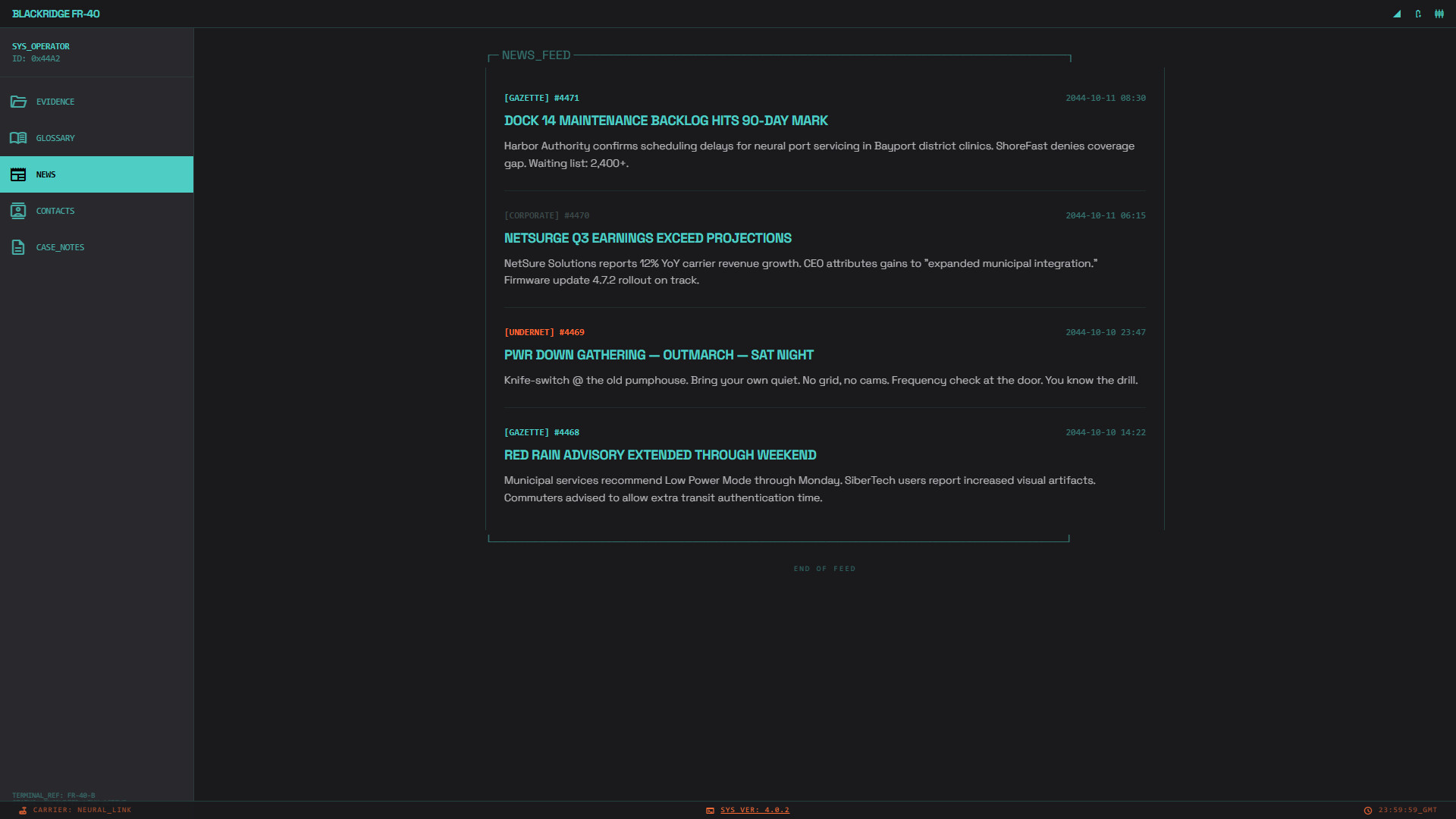Open the PWR DOWN GATHERING article
The width and height of the screenshot is (1456, 819).
click(659, 354)
